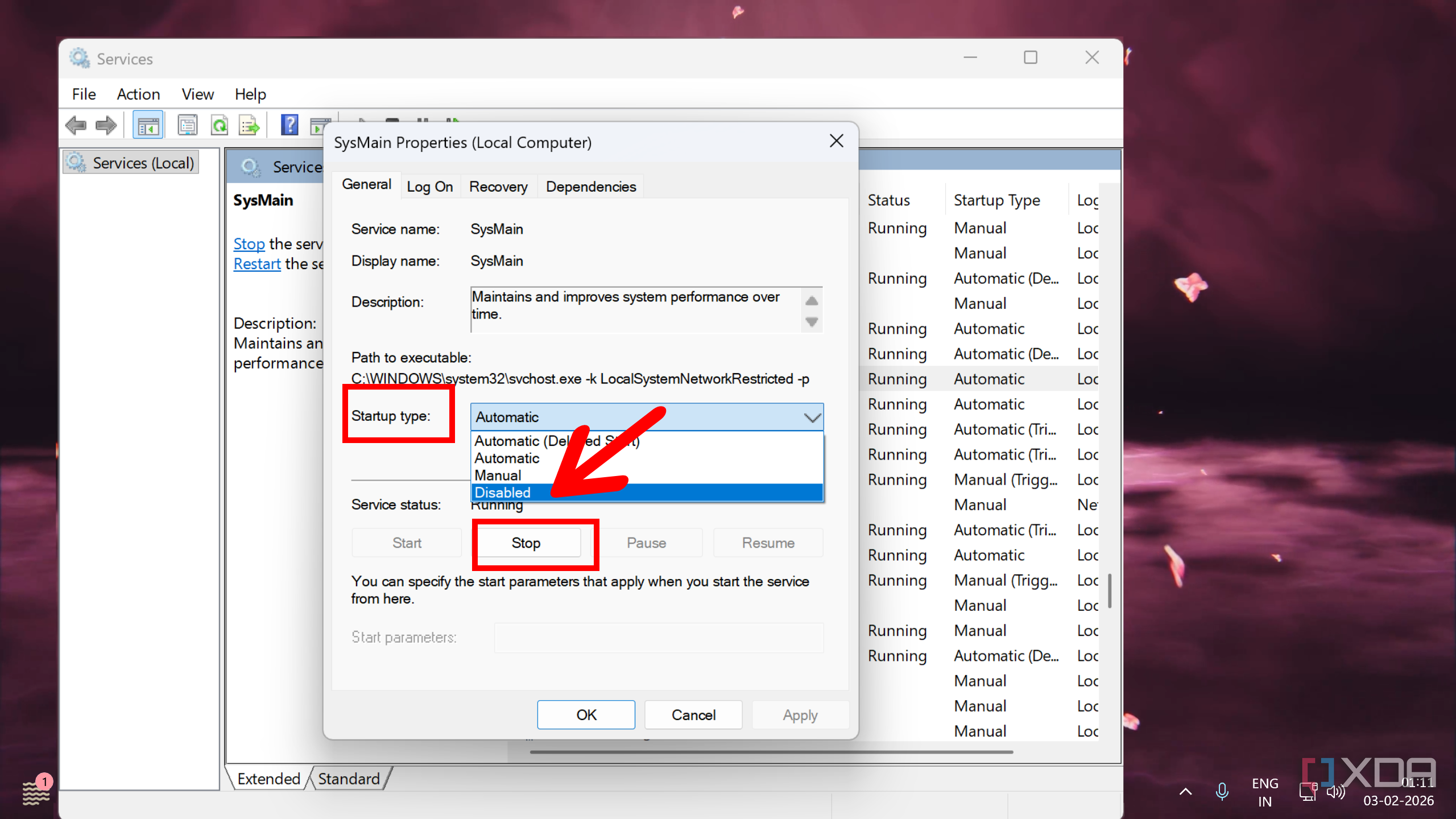Image resolution: width=1456 pixels, height=819 pixels.
Task: Expand the system tray hidden icons chevron
Action: tap(1186, 791)
